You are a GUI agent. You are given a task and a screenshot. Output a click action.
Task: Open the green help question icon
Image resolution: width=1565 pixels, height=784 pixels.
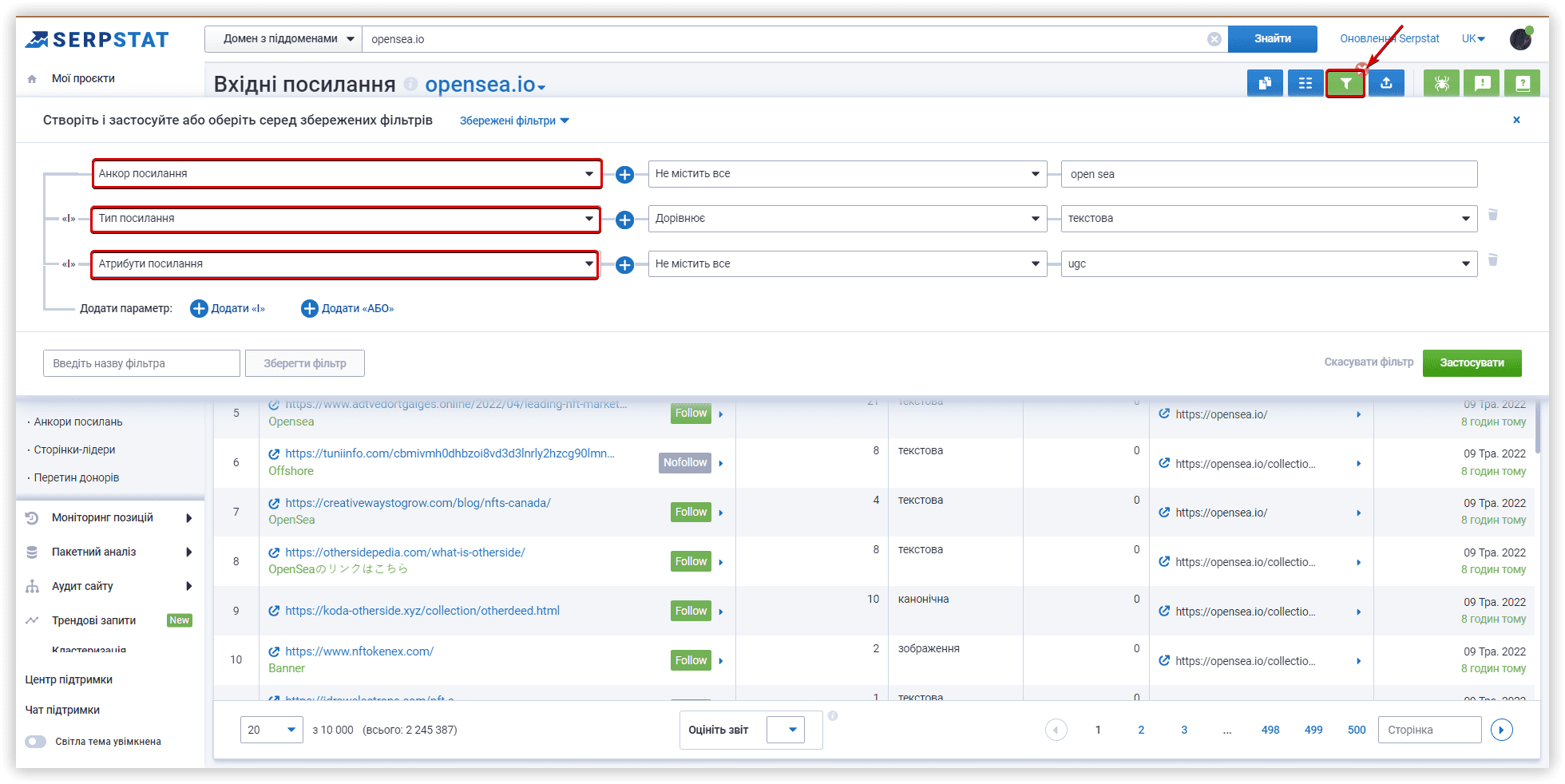(x=1523, y=83)
